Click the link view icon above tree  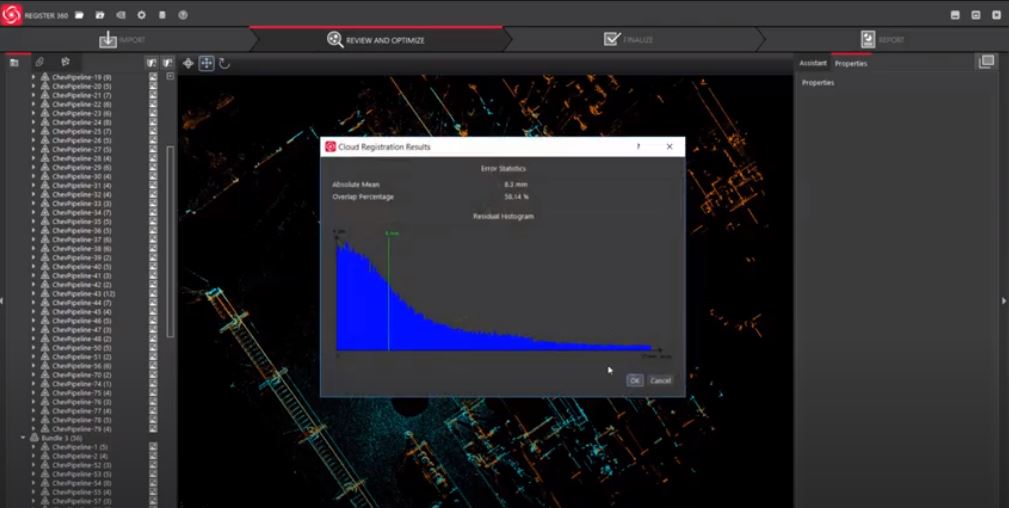click(40, 62)
